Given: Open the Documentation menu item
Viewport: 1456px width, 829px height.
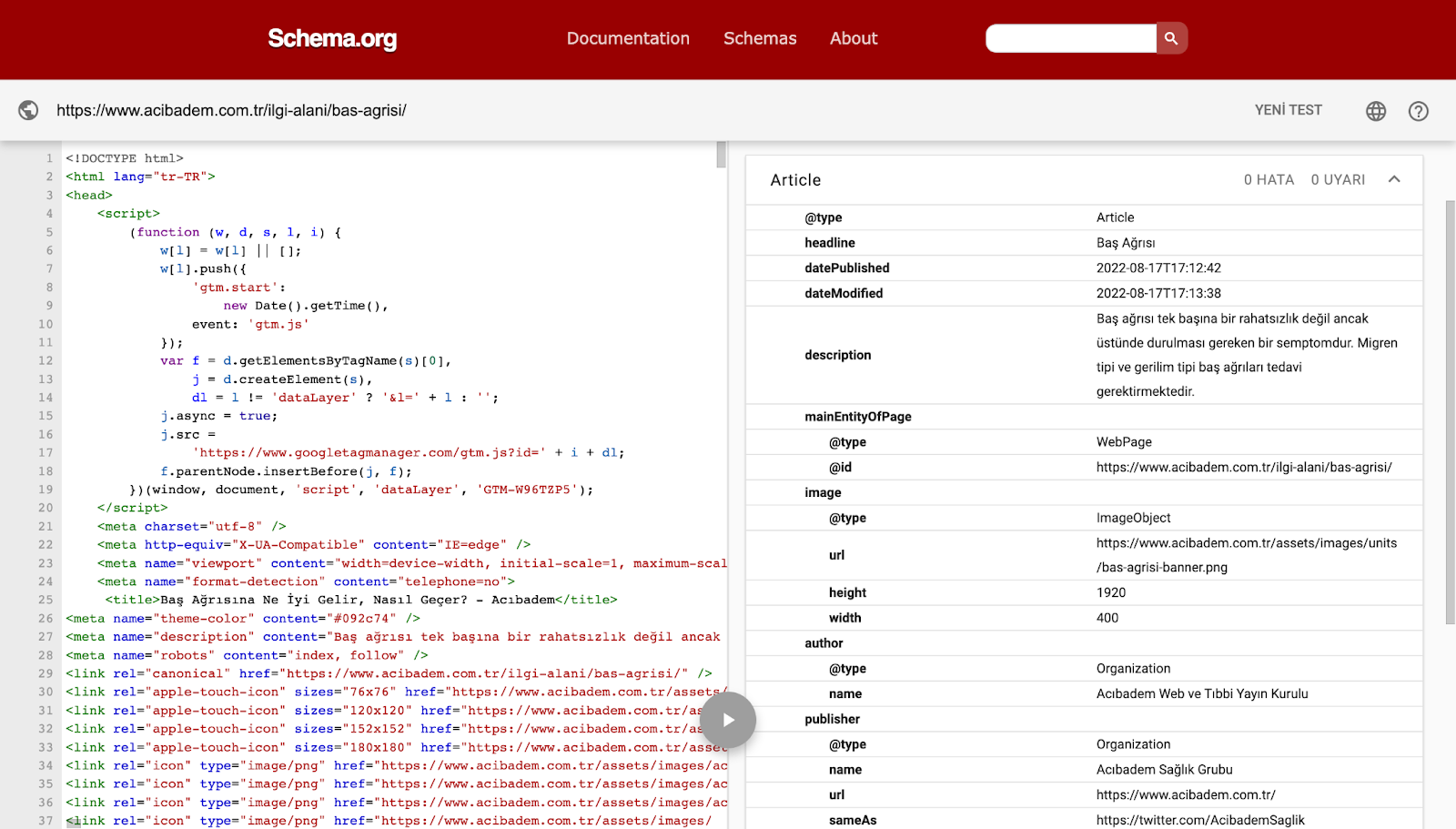Looking at the screenshot, I should point(628,38).
